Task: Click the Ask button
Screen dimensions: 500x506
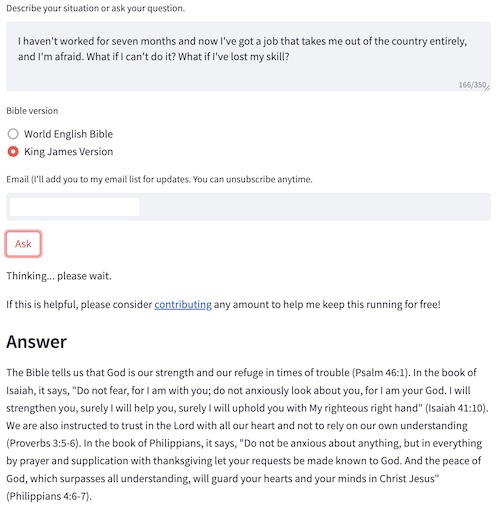Action: click(x=23, y=244)
